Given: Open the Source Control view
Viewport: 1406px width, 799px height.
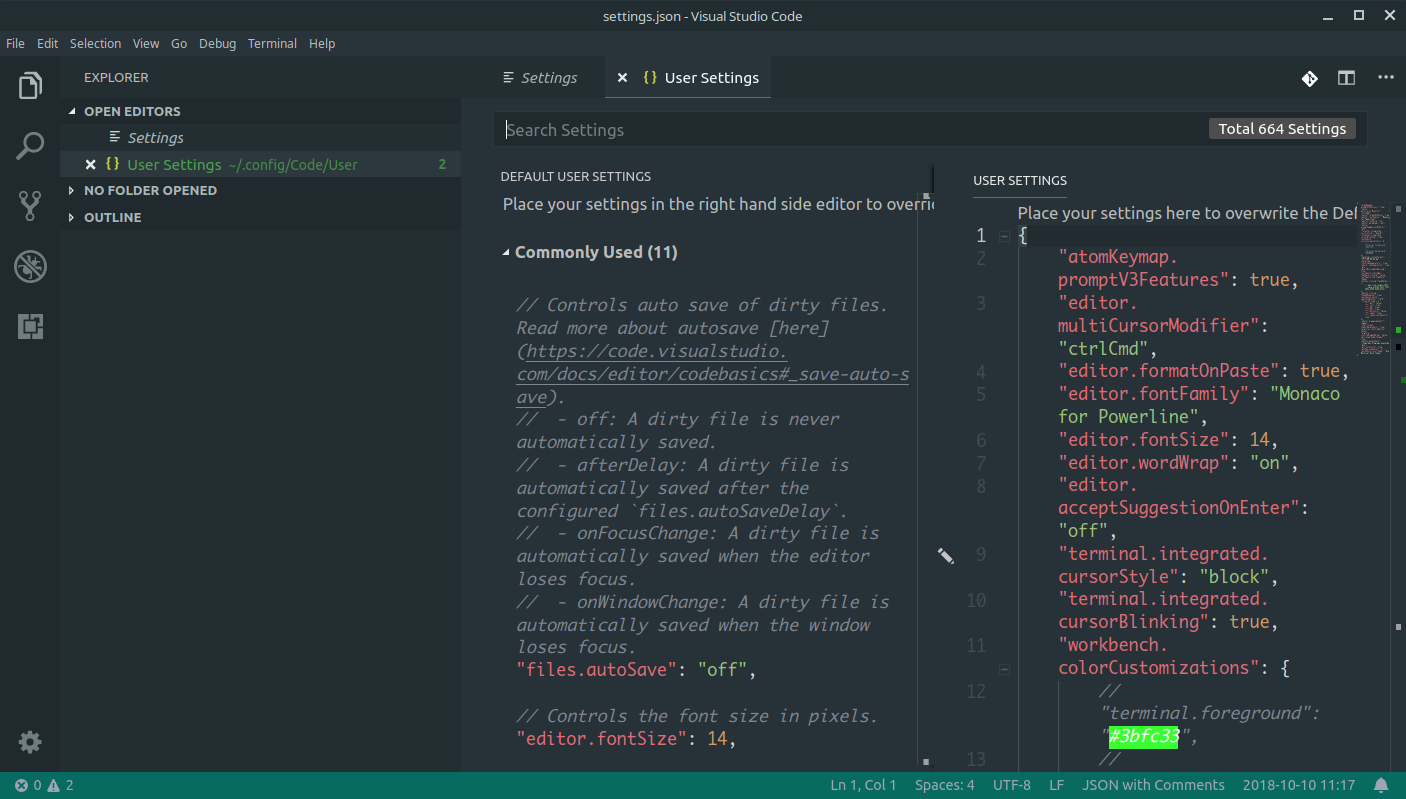Looking at the screenshot, I should click(30, 206).
